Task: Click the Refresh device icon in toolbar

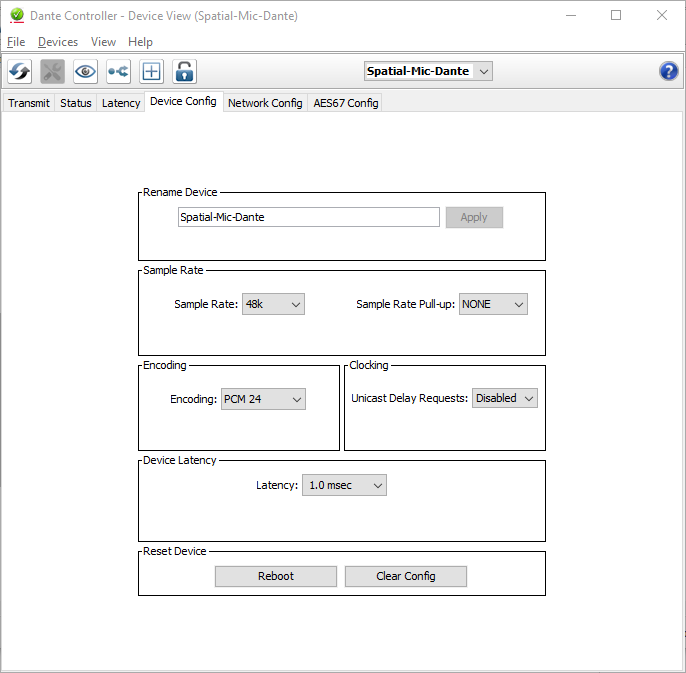Action: click(x=20, y=71)
